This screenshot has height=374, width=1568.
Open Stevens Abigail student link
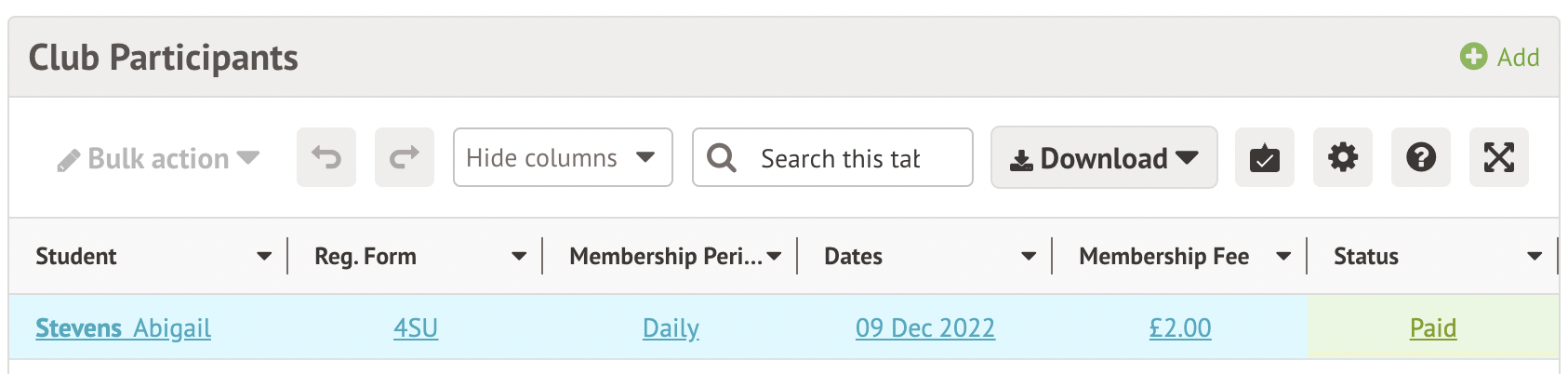[x=123, y=328]
